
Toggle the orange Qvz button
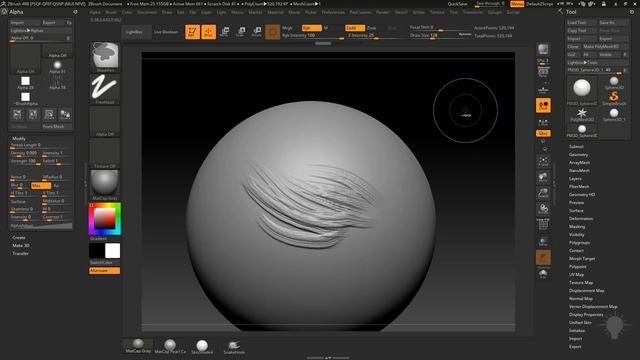[x=543, y=133]
